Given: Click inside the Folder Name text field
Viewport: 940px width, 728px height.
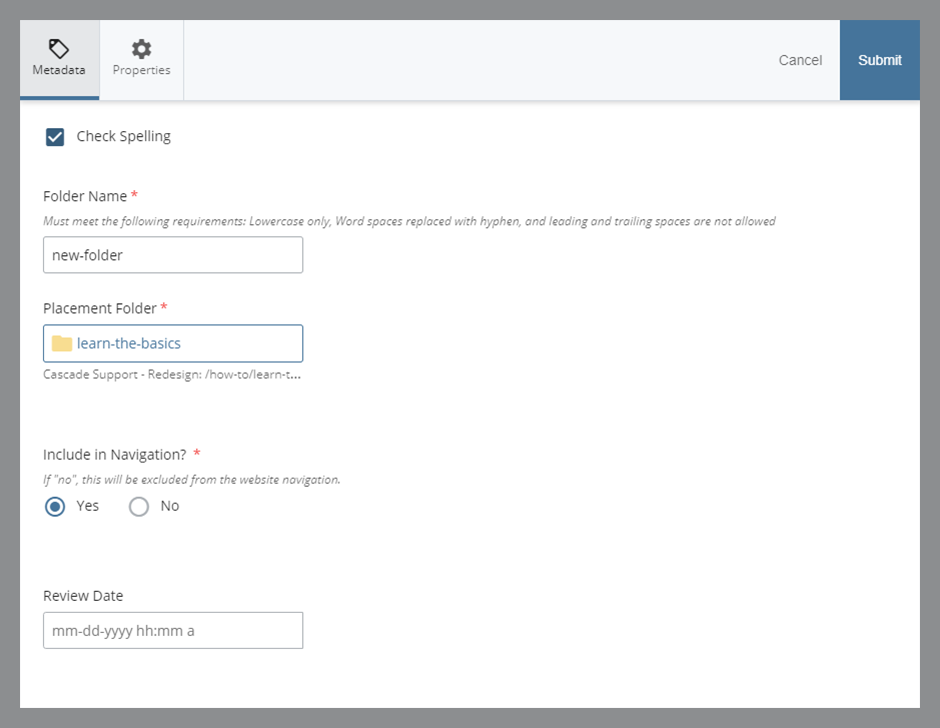Looking at the screenshot, I should click(x=172, y=255).
